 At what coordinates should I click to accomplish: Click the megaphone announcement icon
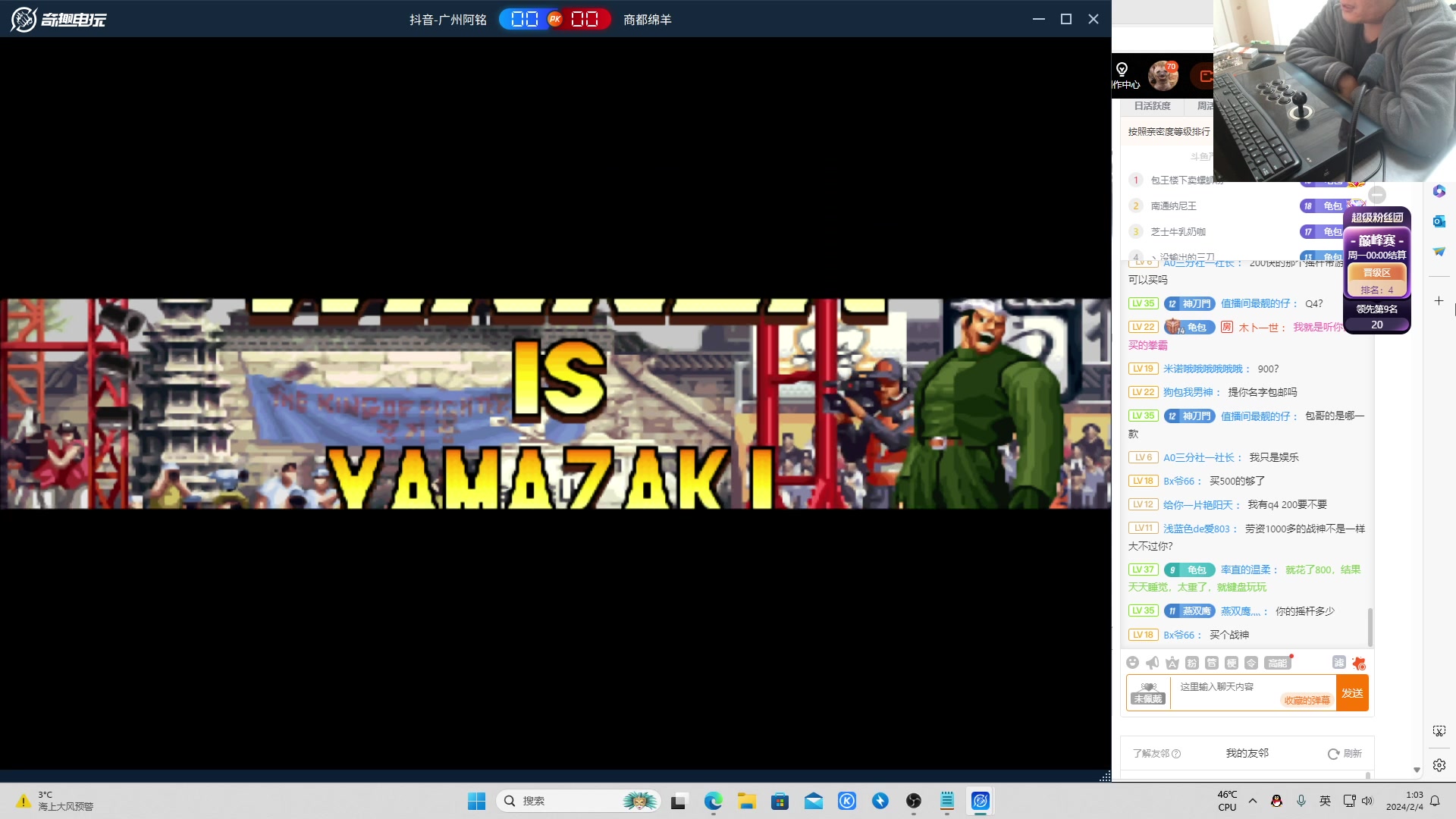pyautogui.click(x=1153, y=663)
